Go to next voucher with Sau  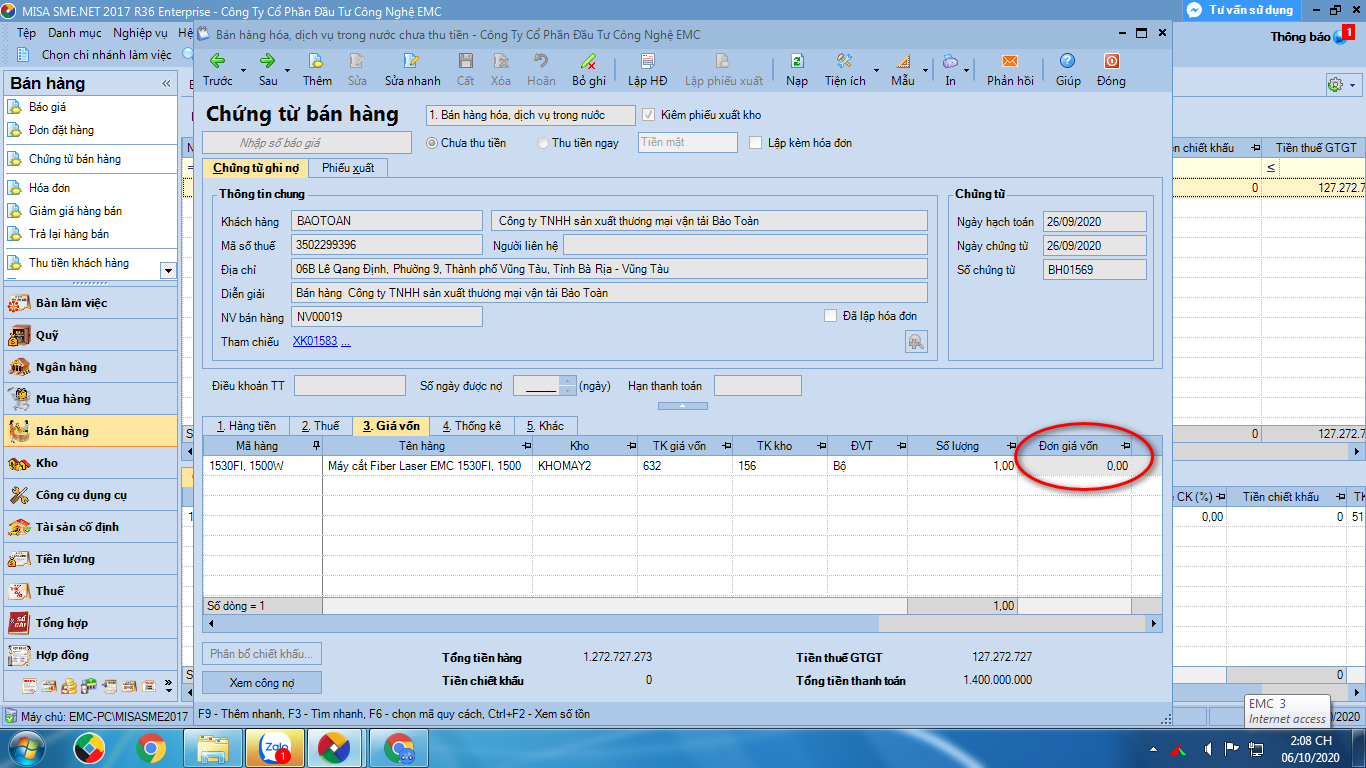pyautogui.click(x=268, y=70)
